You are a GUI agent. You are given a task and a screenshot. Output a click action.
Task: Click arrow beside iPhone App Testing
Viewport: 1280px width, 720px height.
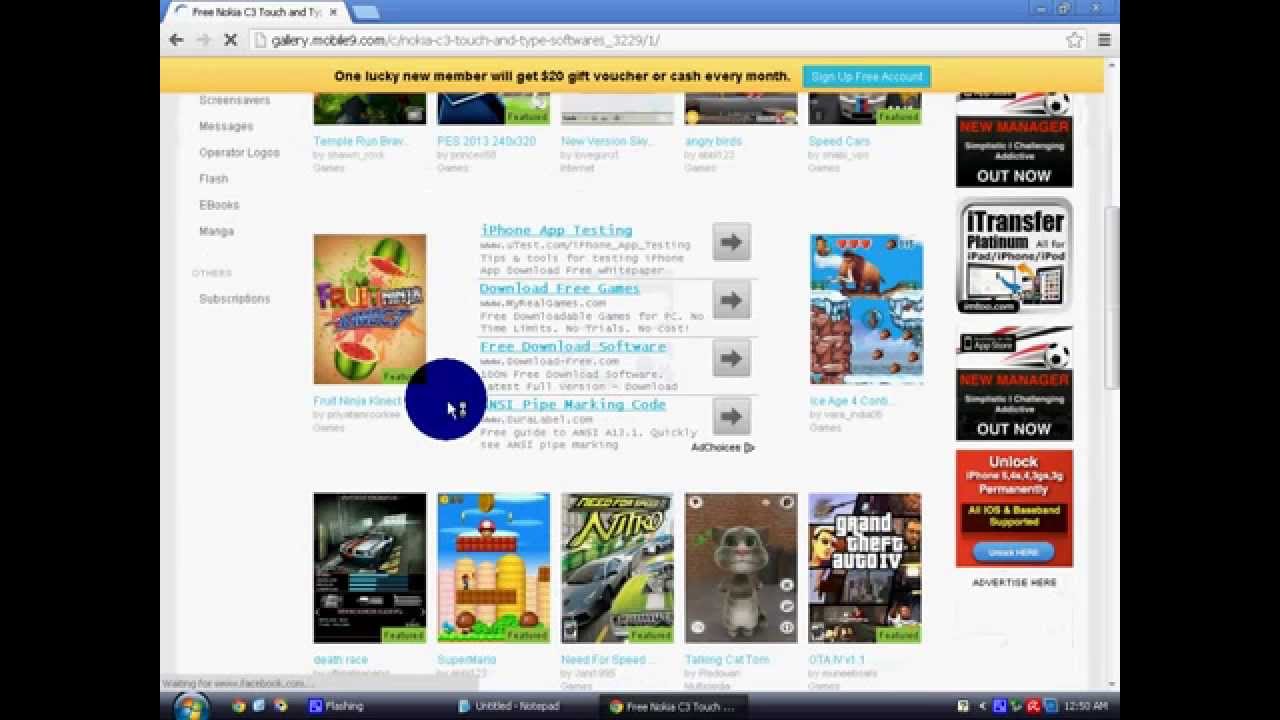pyautogui.click(x=732, y=242)
